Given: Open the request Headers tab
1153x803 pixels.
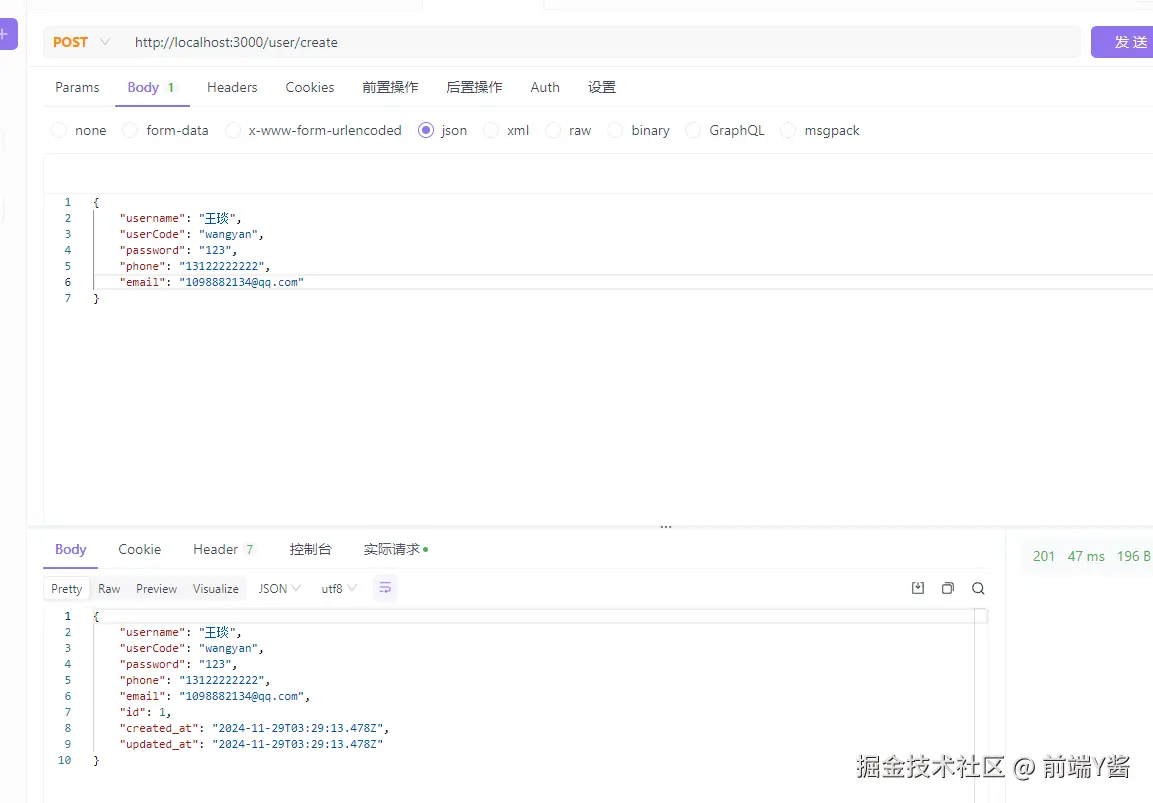Looking at the screenshot, I should (232, 88).
